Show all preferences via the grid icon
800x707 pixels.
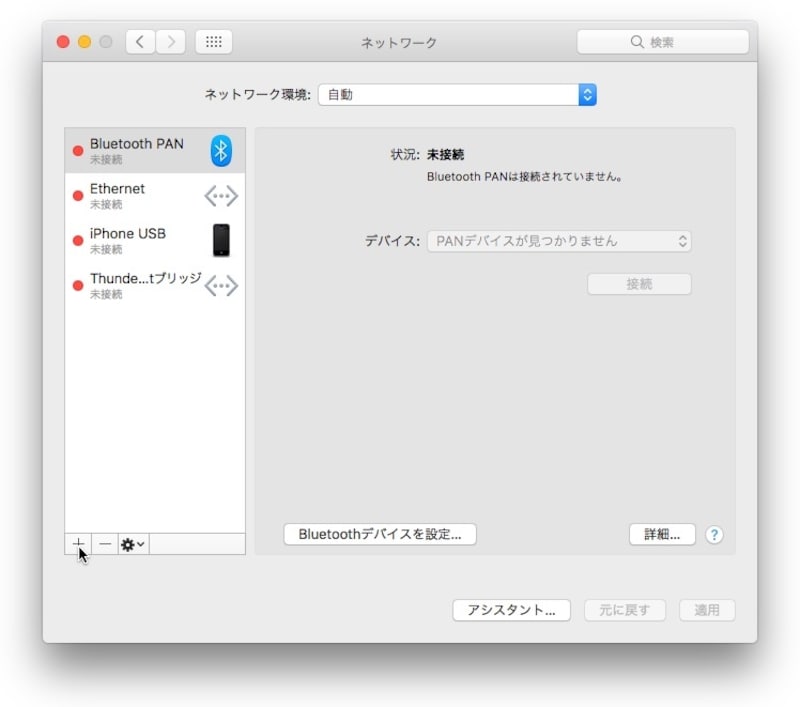click(x=214, y=42)
